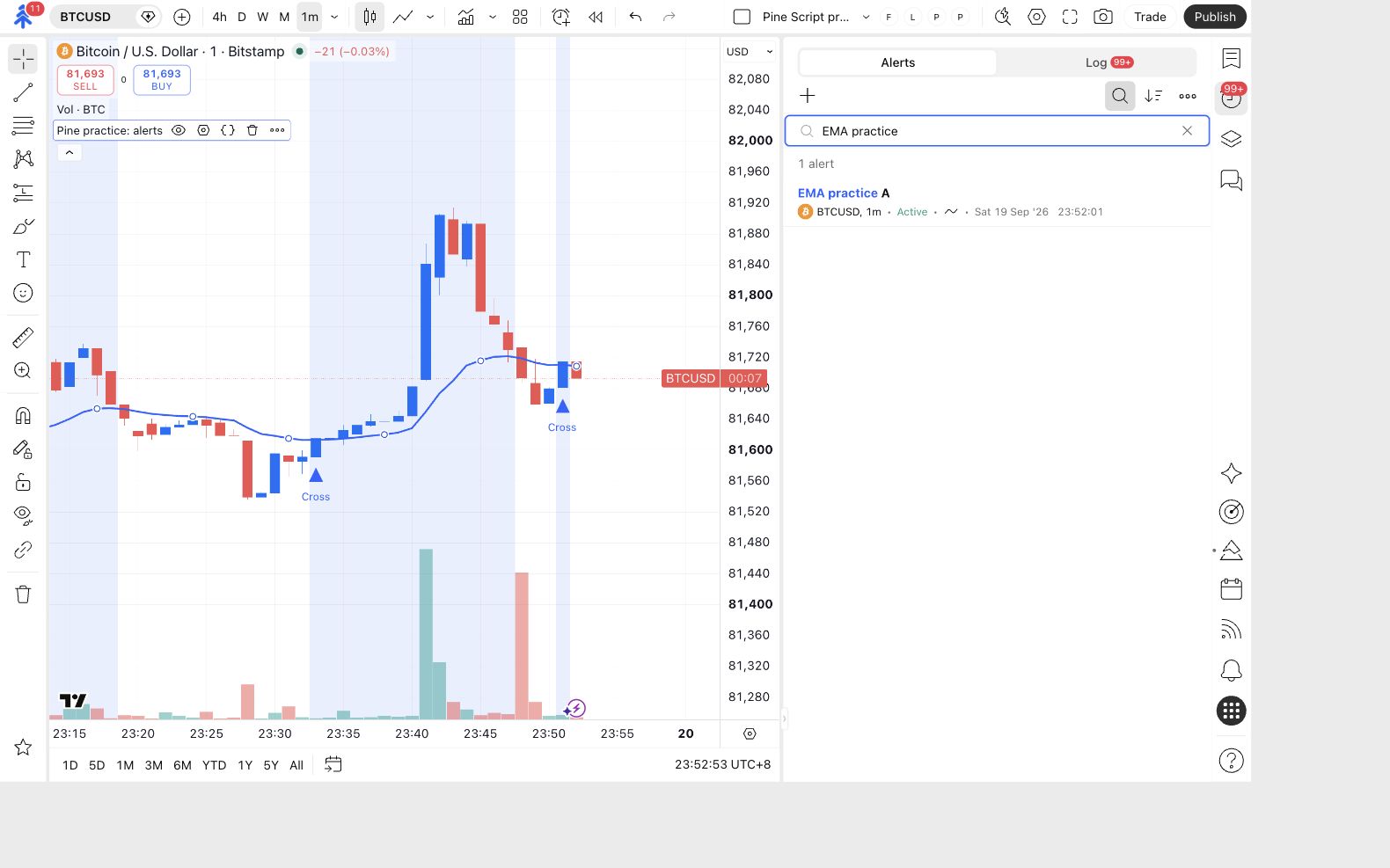The image size is (1390, 868).
Task: Click the 81,693 SELL button
Action: 85,80
